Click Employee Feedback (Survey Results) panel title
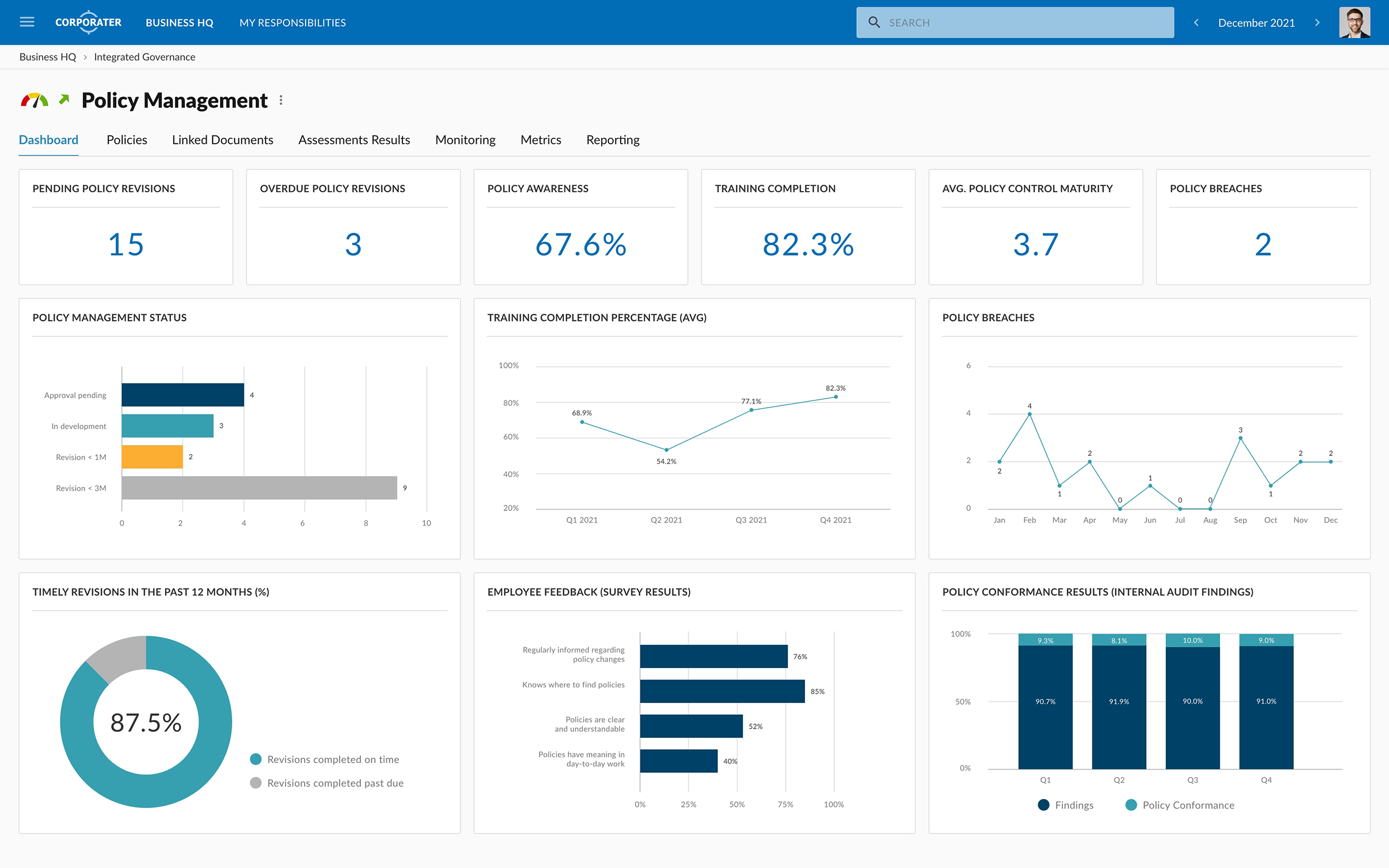 588,592
